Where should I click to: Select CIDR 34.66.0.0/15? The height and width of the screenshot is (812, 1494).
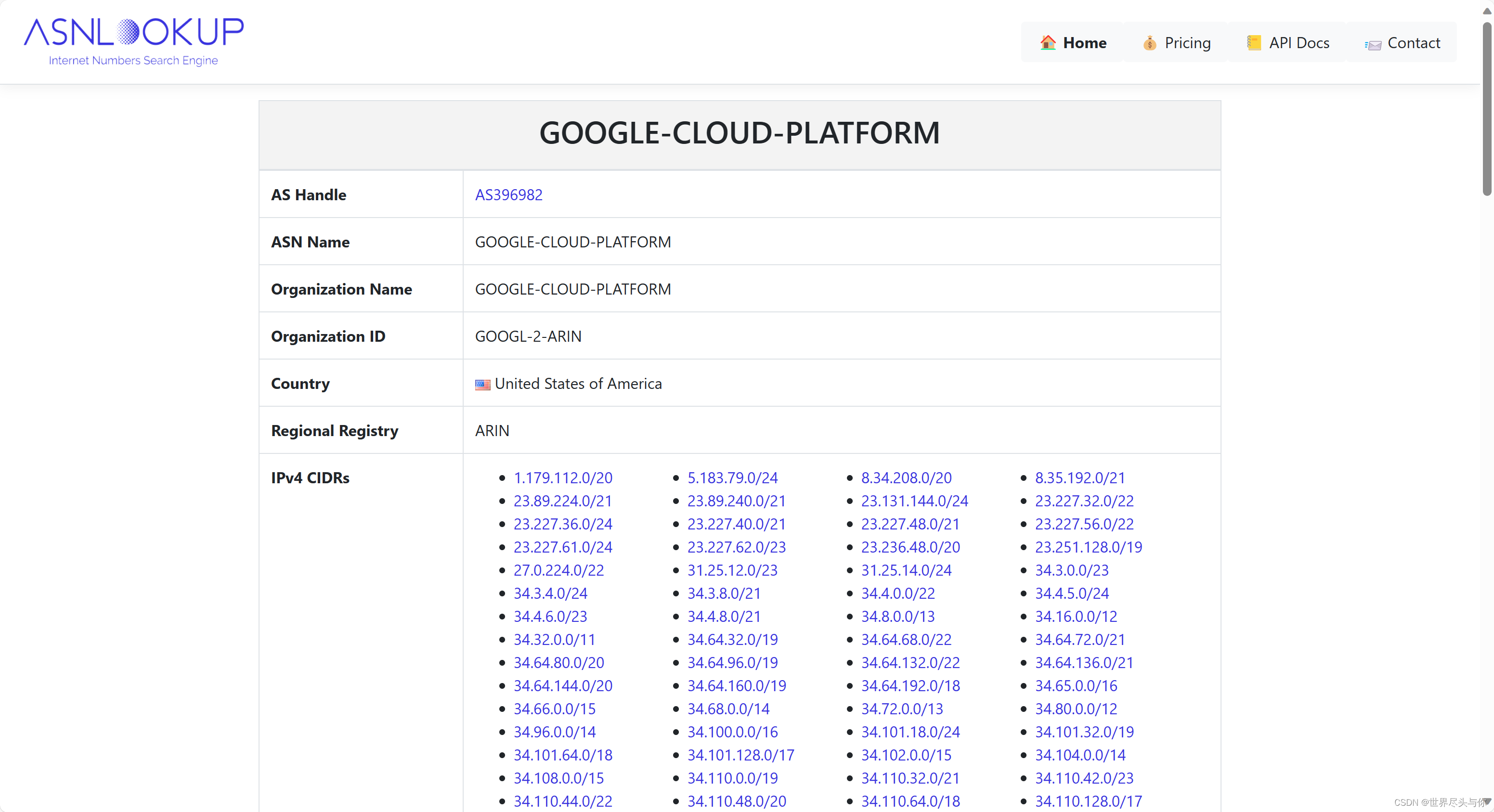[x=555, y=709]
